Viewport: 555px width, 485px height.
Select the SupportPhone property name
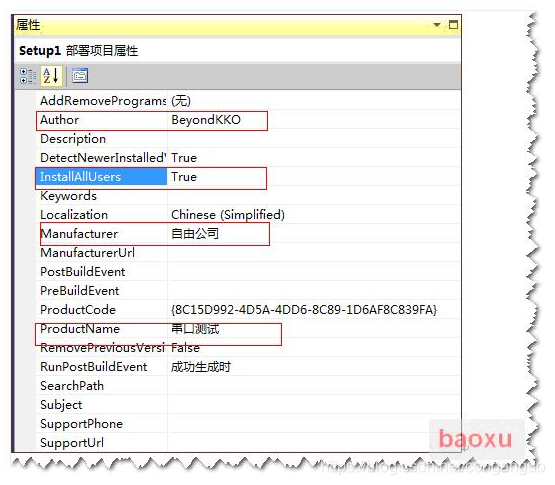pyautogui.click(x=82, y=424)
